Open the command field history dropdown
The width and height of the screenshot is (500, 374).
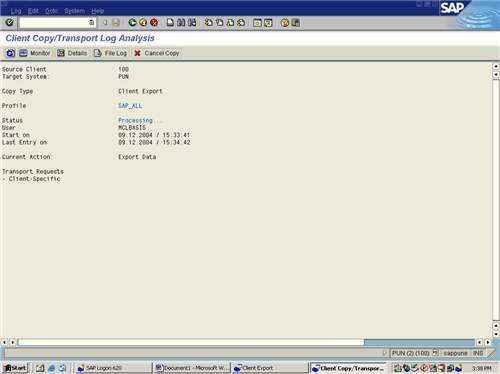(x=91, y=22)
